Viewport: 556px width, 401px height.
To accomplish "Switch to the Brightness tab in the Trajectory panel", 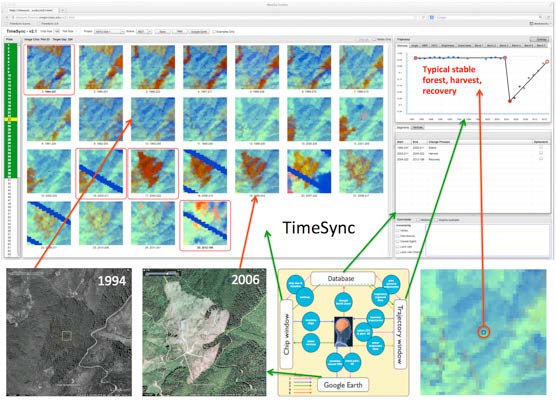I will click(x=447, y=46).
